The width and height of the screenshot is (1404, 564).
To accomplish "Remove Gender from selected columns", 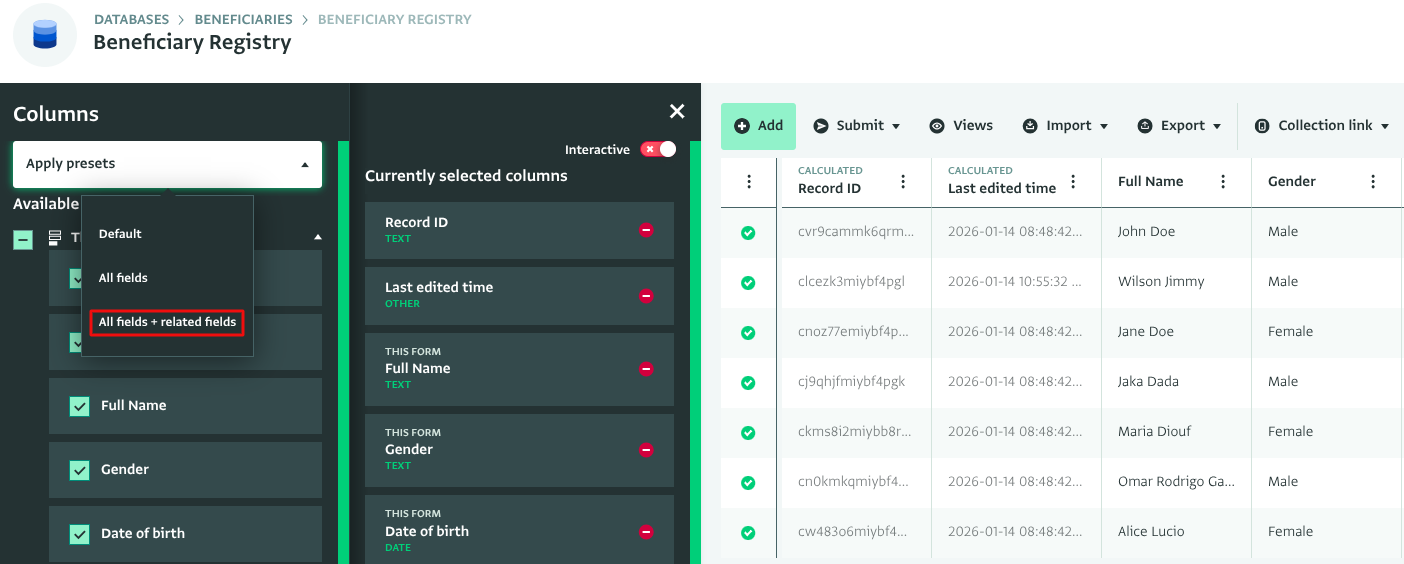I will tap(646, 451).
